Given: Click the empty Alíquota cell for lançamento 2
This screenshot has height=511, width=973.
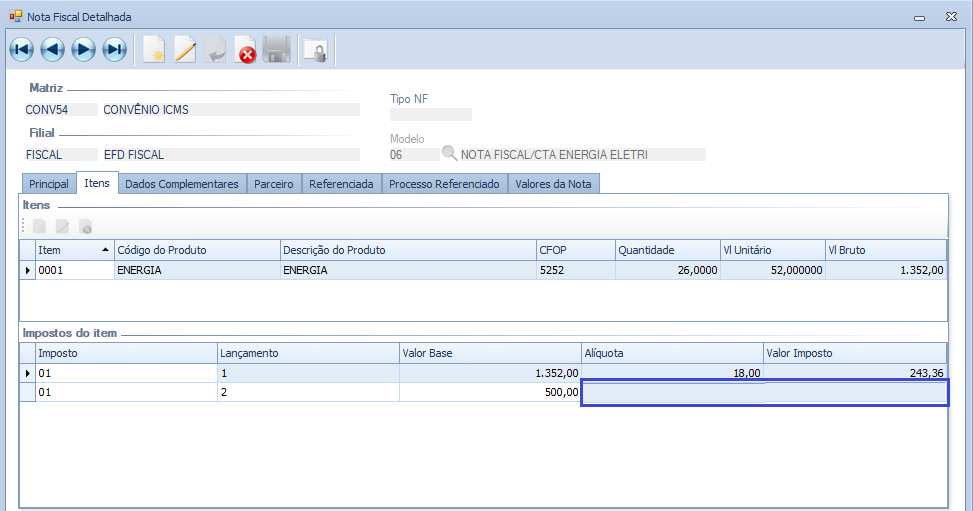Looking at the screenshot, I should [671, 393].
